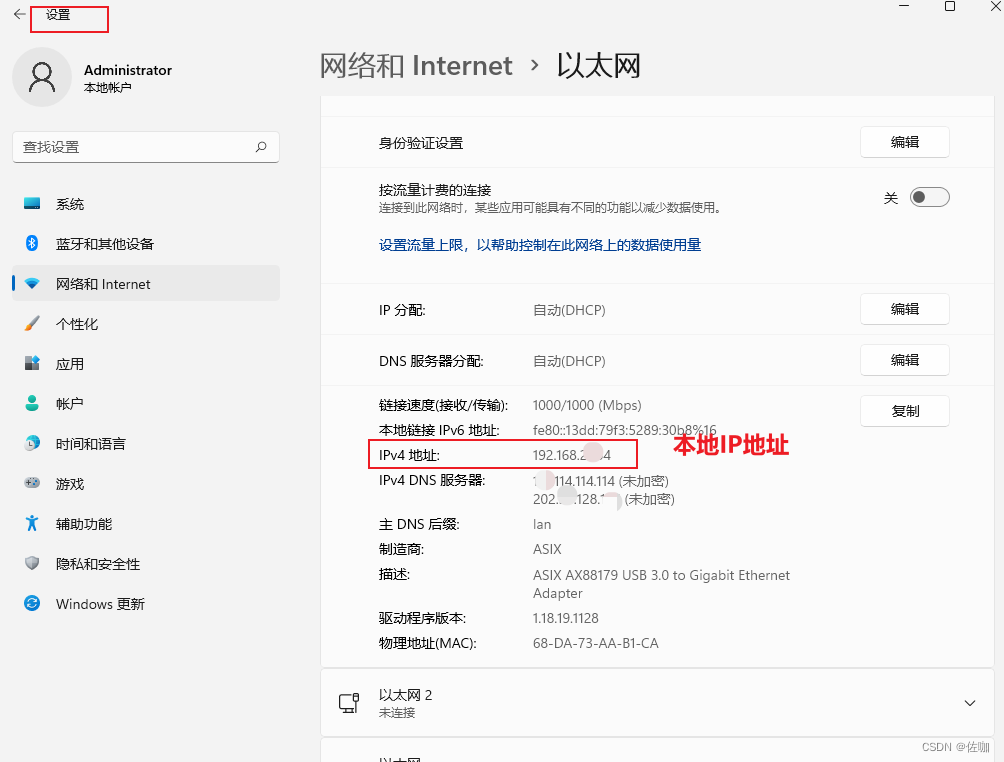Click the 复制 button for network details

coord(904,410)
